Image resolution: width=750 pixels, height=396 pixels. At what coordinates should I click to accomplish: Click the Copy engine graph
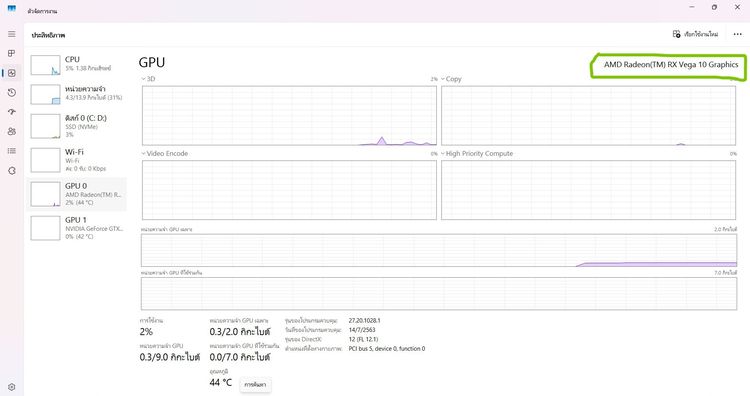588,115
